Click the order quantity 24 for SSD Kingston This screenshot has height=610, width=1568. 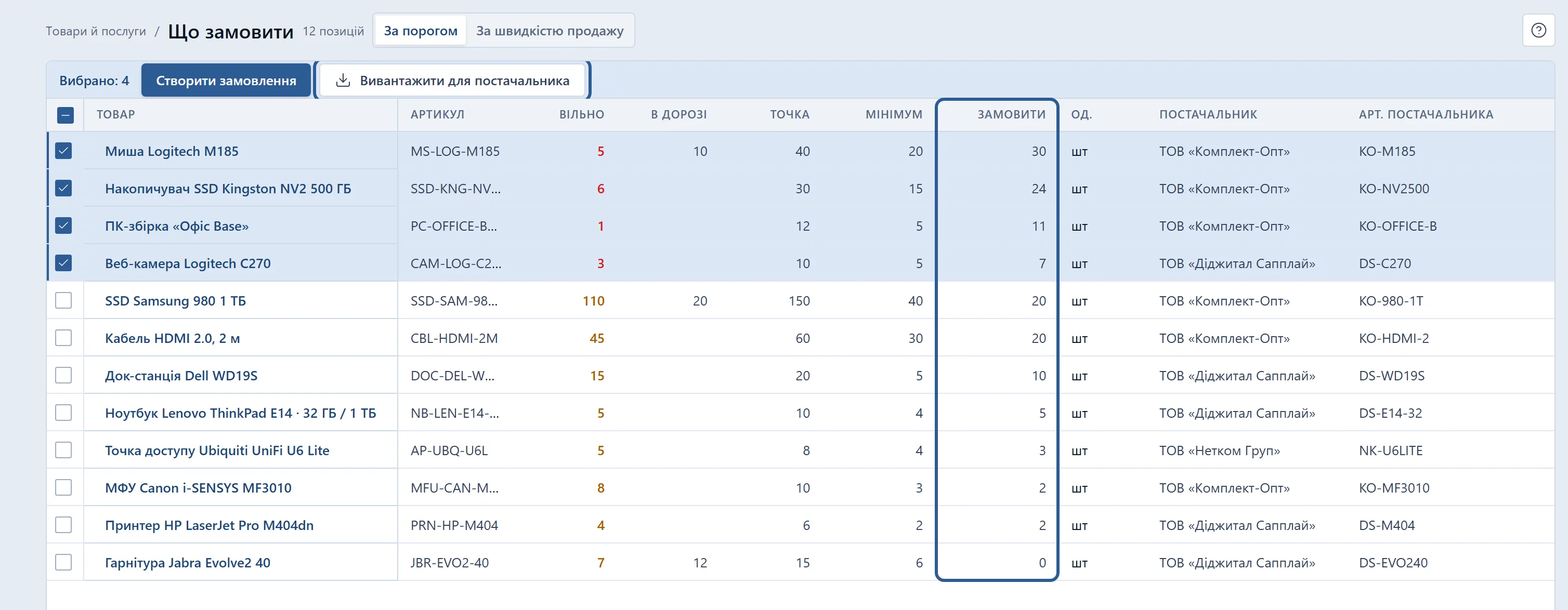[x=1038, y=189]
